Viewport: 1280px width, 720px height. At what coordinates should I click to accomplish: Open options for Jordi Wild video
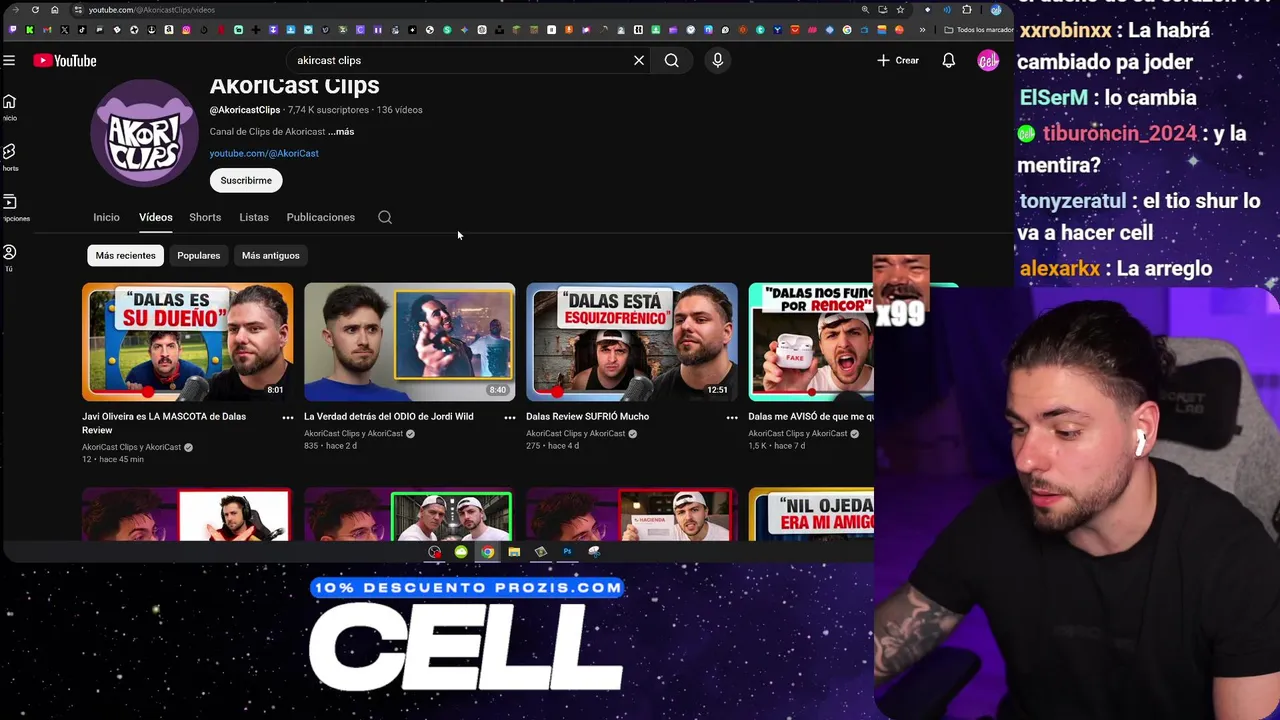pyautogui.click(x=510, y=417)
